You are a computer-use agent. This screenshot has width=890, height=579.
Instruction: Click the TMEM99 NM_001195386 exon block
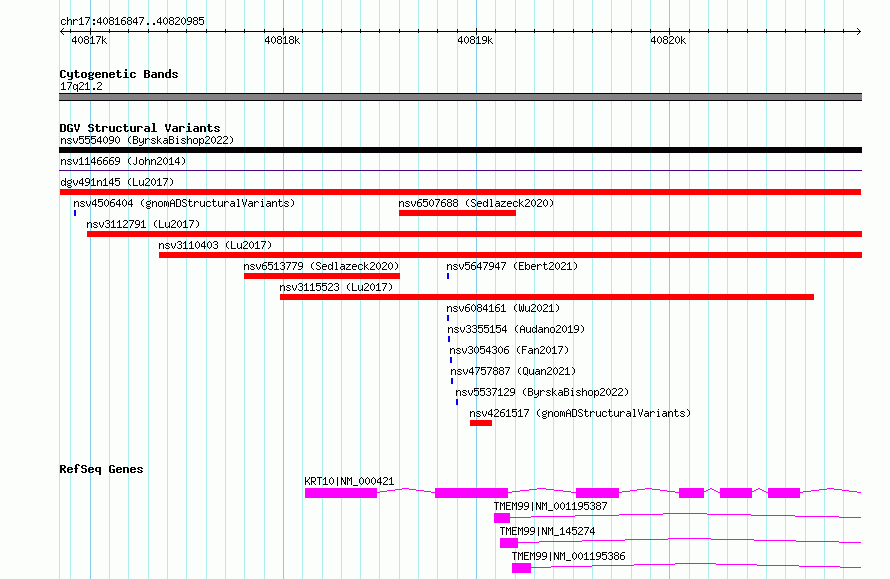(522, 568)
